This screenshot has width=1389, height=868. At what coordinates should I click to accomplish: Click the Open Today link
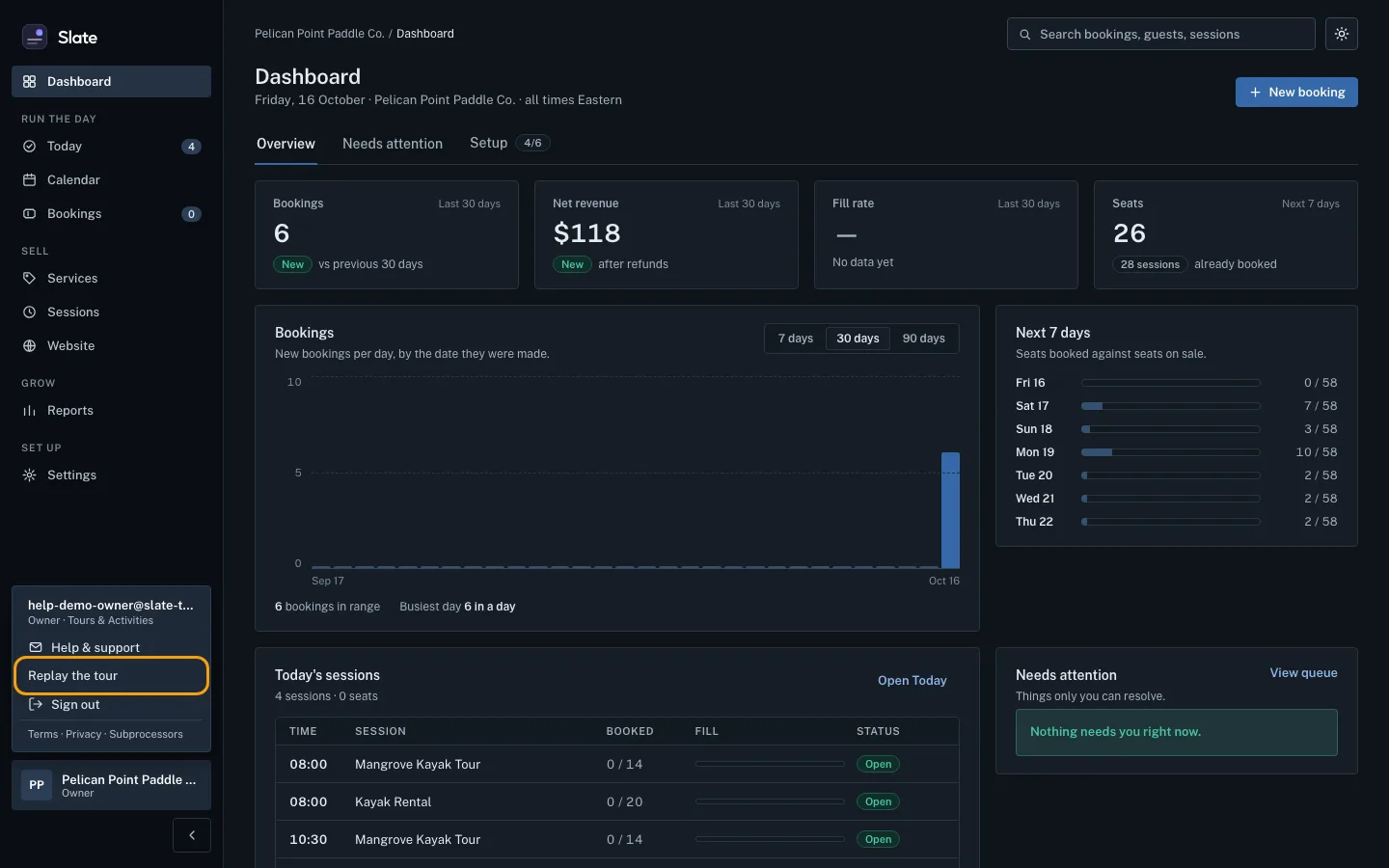click(x=912, y=681)
